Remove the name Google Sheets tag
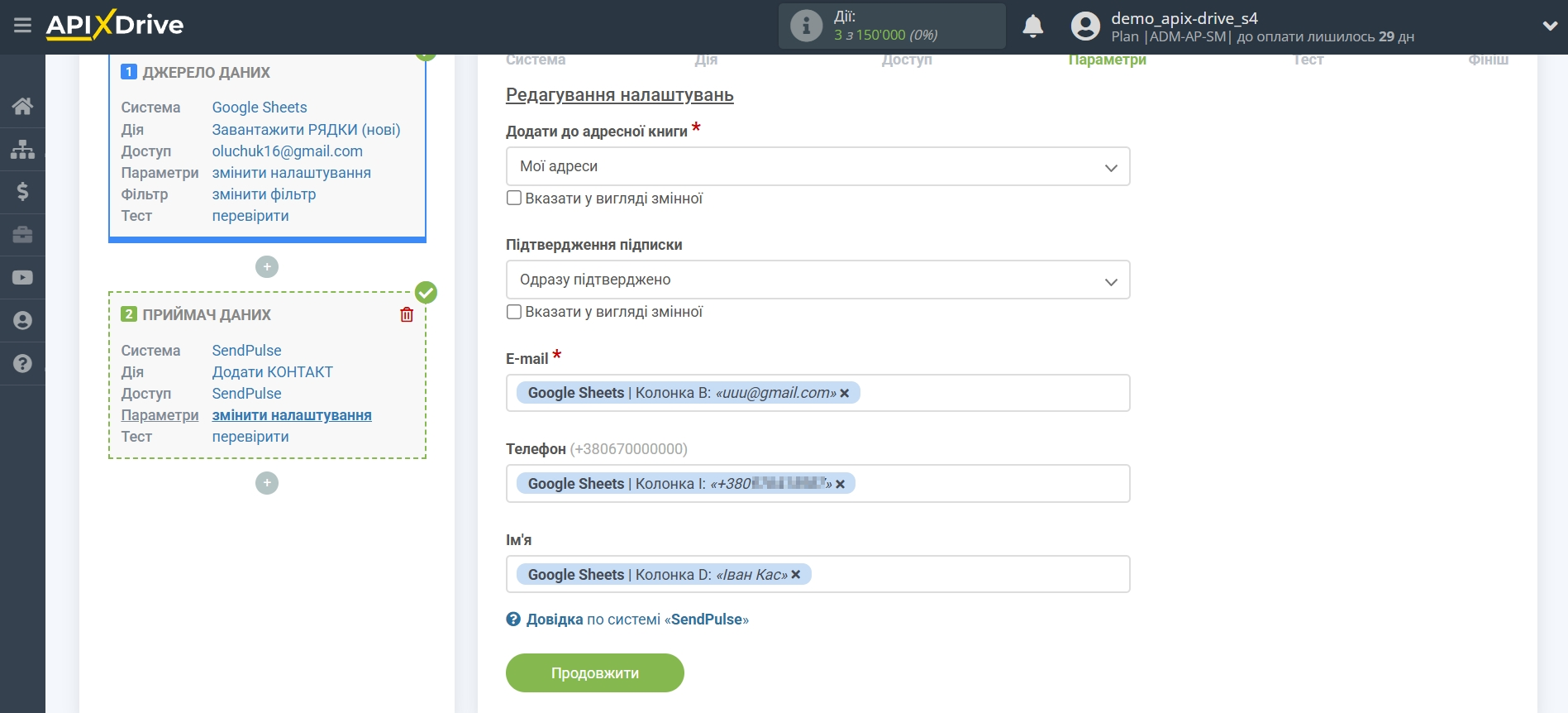This screenshot has height=713, width=1568. 796,575
